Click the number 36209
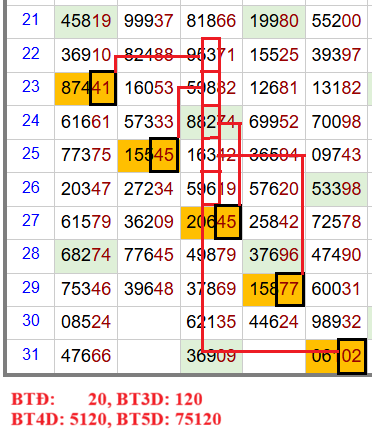 click(x=149, y=222)
